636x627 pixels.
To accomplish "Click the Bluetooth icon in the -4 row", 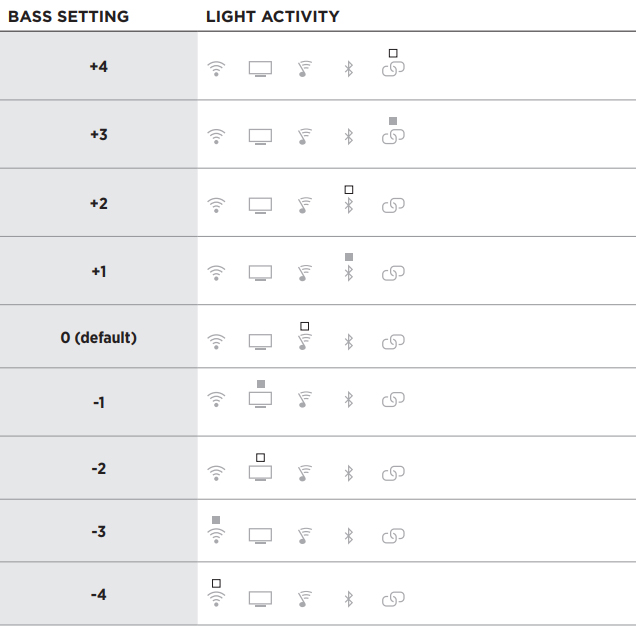I will pos(349,599).
